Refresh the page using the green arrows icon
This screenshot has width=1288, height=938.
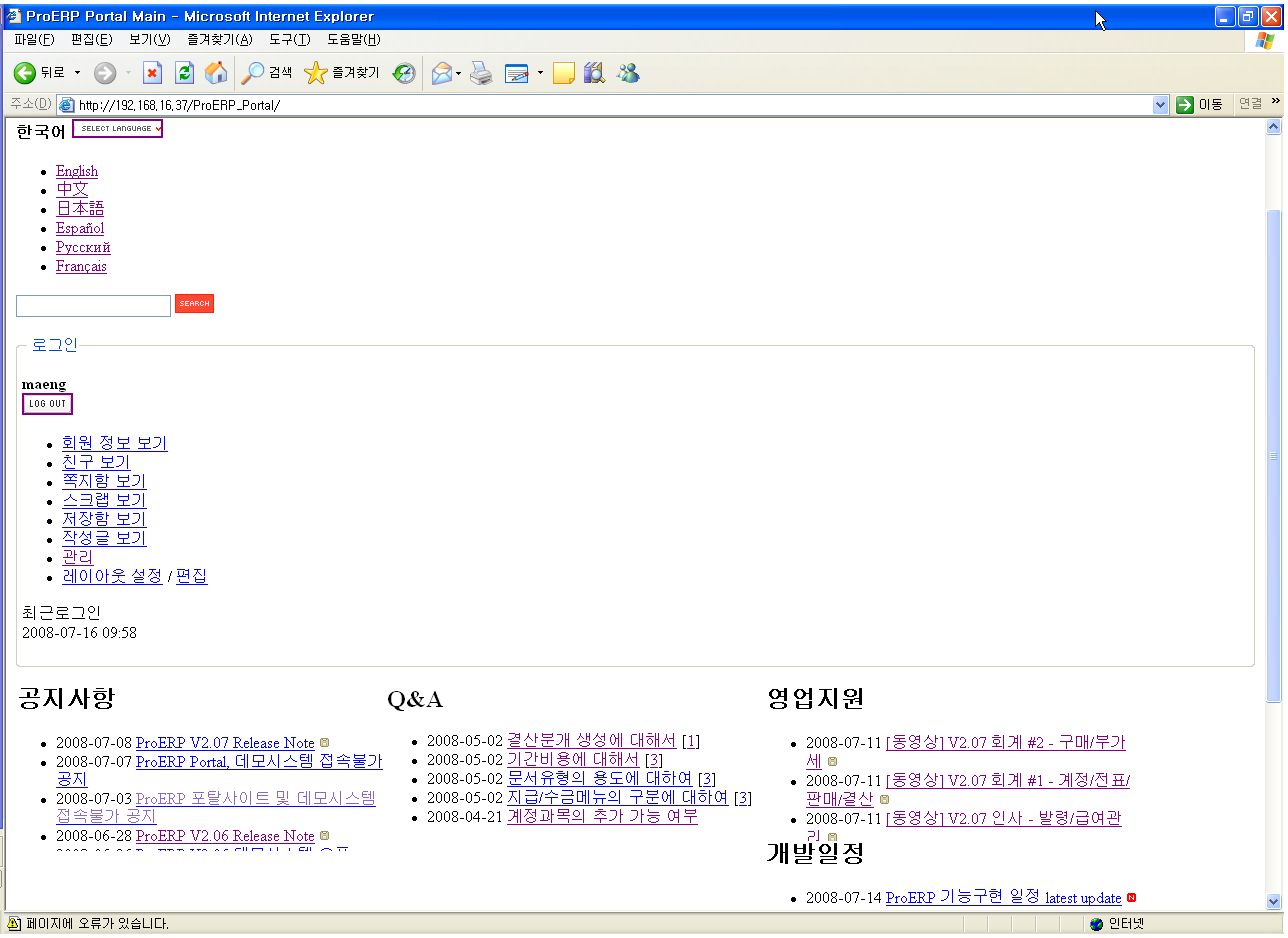pyautogui.click(x=184, y=73)
